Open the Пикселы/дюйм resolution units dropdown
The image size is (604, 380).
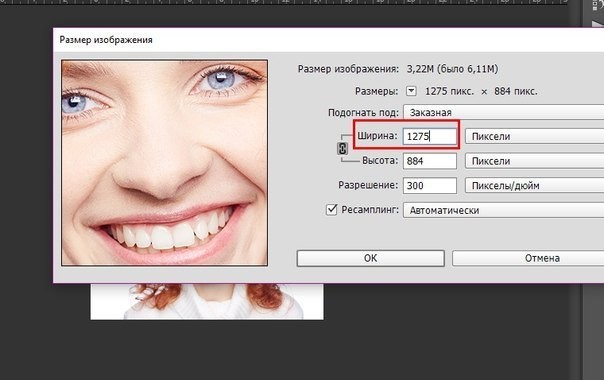pos(534,185)
